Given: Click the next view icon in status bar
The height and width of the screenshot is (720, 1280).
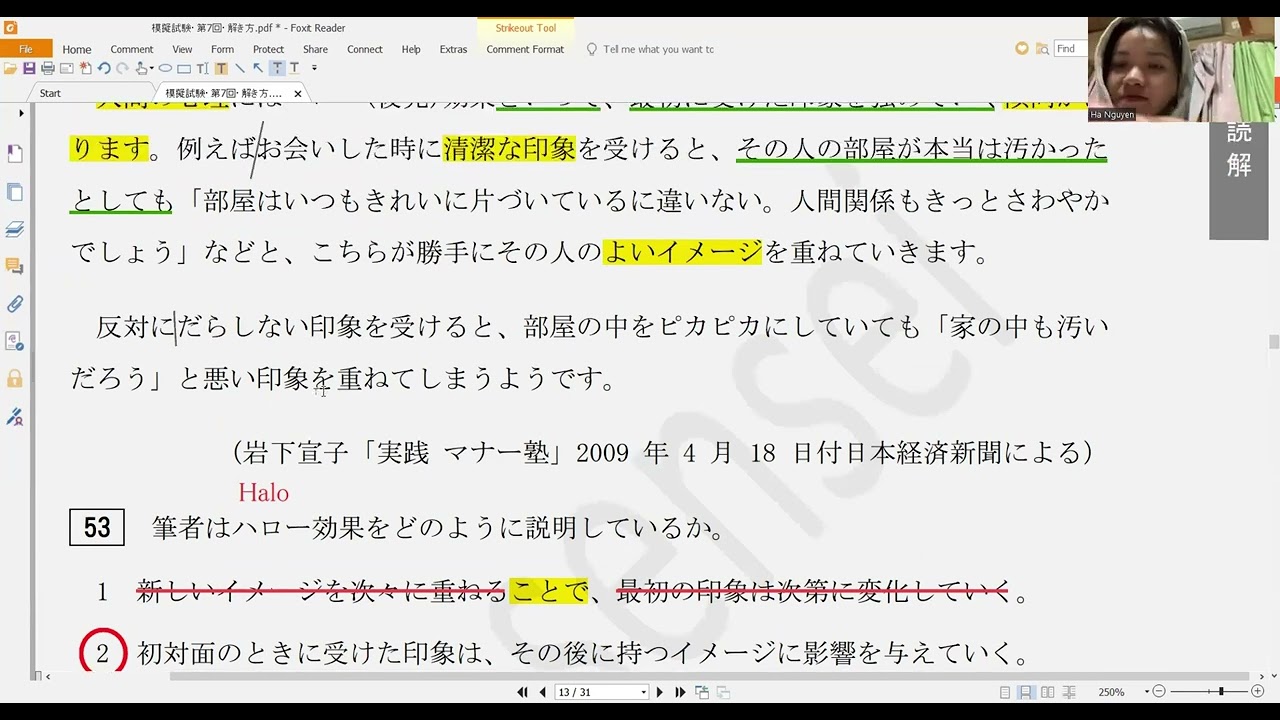Looking at the screenshot, I should point(723,692).
